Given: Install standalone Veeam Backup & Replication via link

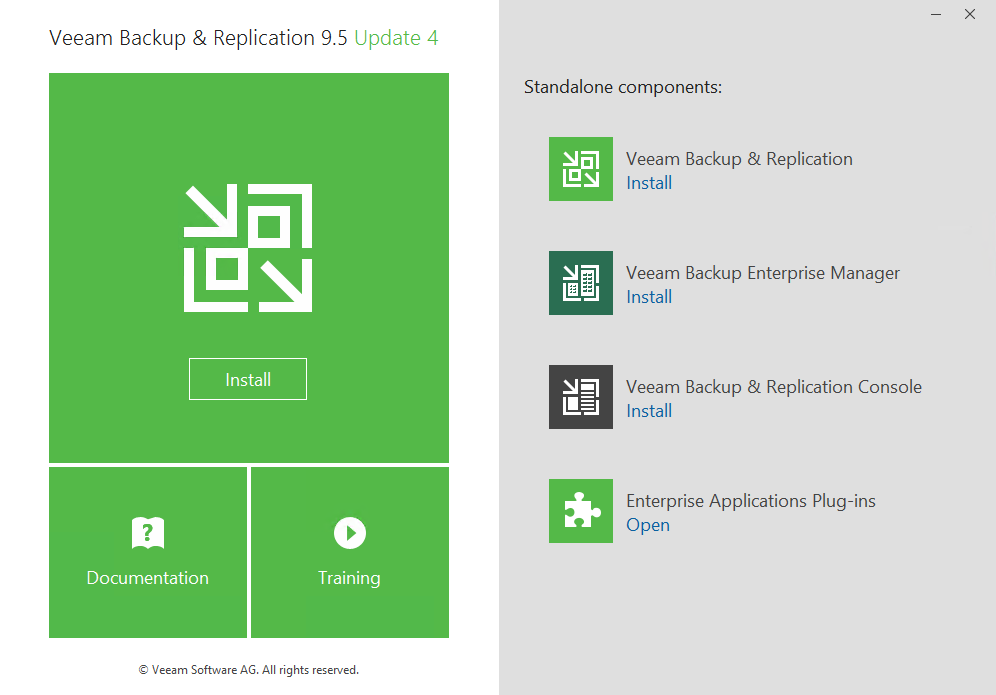Looking at the screenshot, I should [x=648, y=183].
